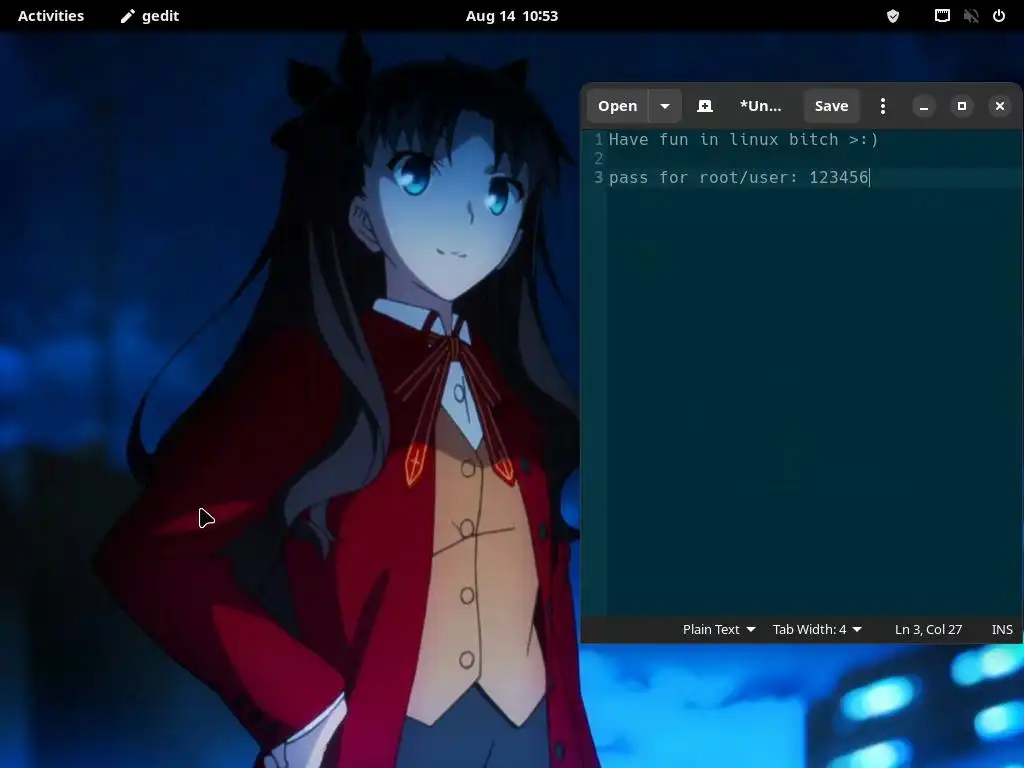This screenshot has width=1024, height=768.
Task: Click the Ln 3, Col 27 indicator
Action: tap(928, 630)
